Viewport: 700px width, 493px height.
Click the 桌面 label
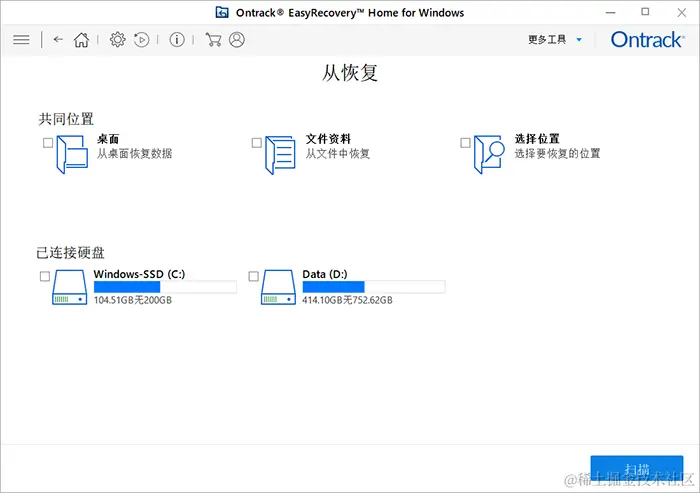point(108,139)
